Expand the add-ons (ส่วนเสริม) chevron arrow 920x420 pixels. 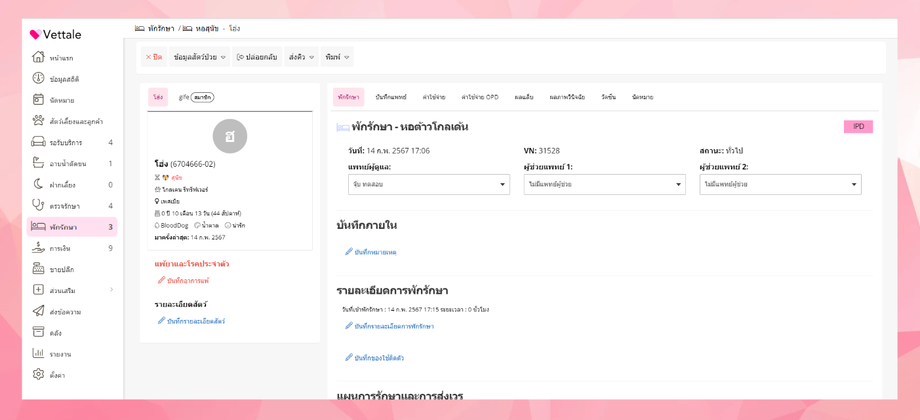pyautogui.click(x=111, y=290)
